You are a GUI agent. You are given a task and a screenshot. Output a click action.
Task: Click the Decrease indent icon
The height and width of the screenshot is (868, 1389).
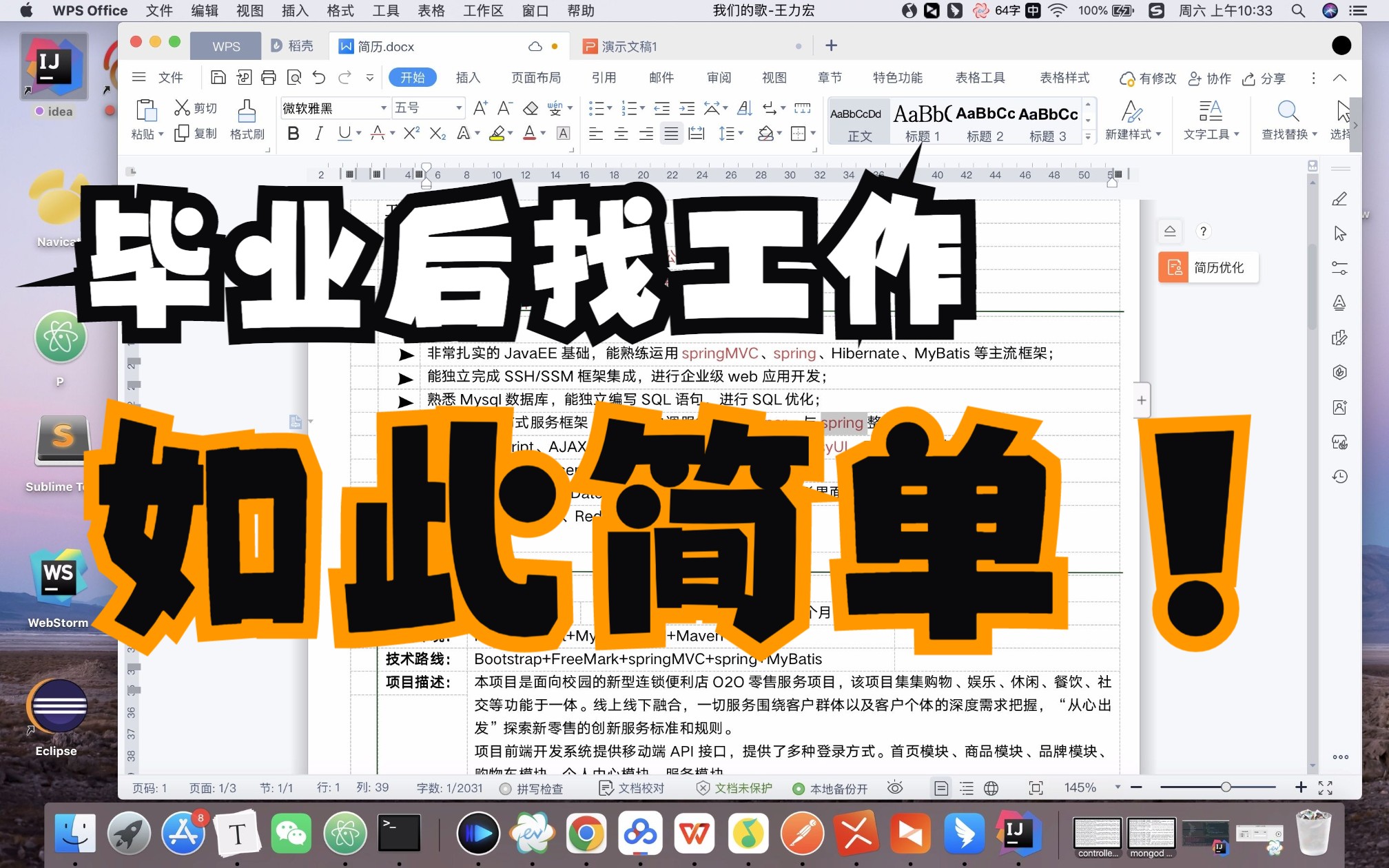[661, 108]
